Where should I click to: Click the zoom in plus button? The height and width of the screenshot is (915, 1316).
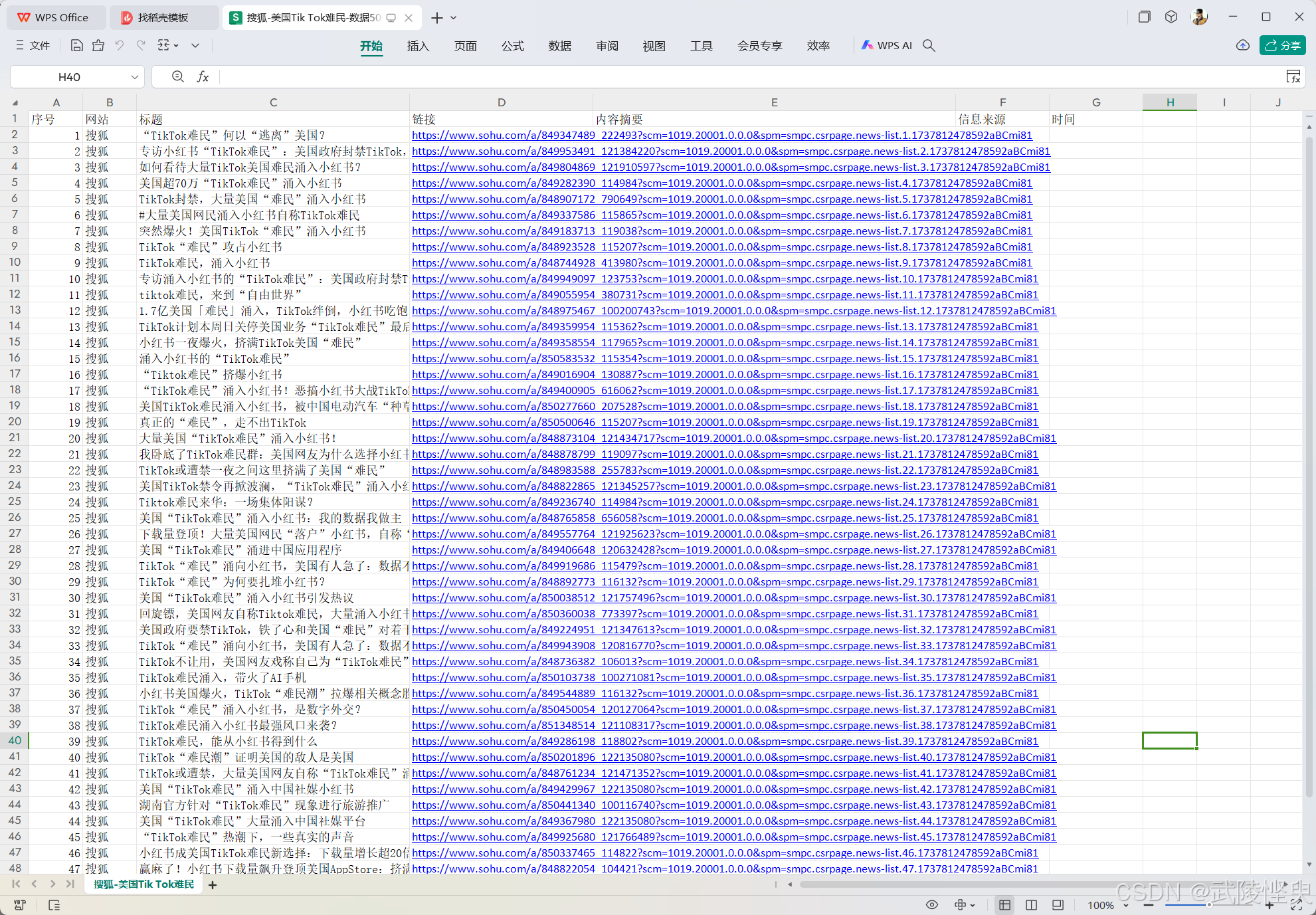tap(1269, 905)
